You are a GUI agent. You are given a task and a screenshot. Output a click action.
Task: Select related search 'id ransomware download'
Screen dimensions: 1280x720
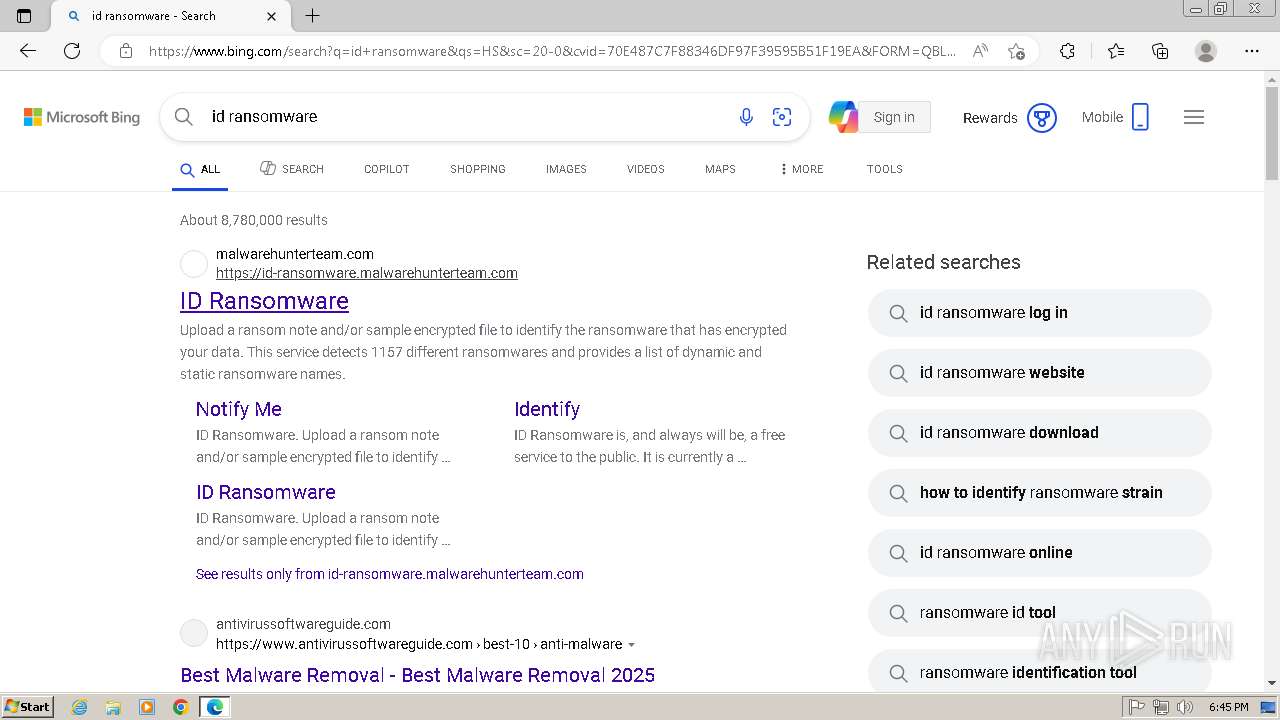pyautogui.click(x=1039, y=433)
